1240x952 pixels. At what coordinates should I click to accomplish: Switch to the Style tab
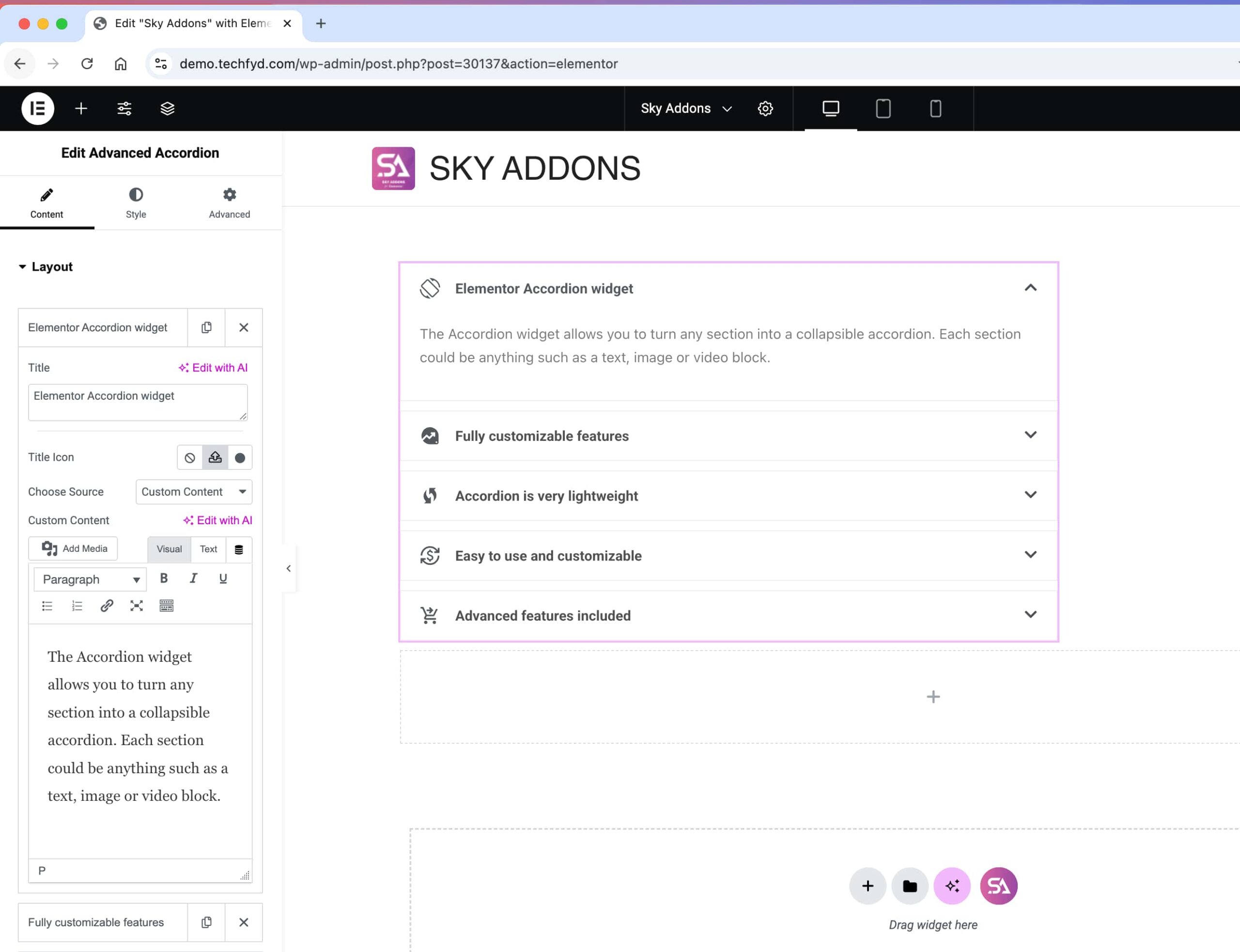[x=136, y=203]
